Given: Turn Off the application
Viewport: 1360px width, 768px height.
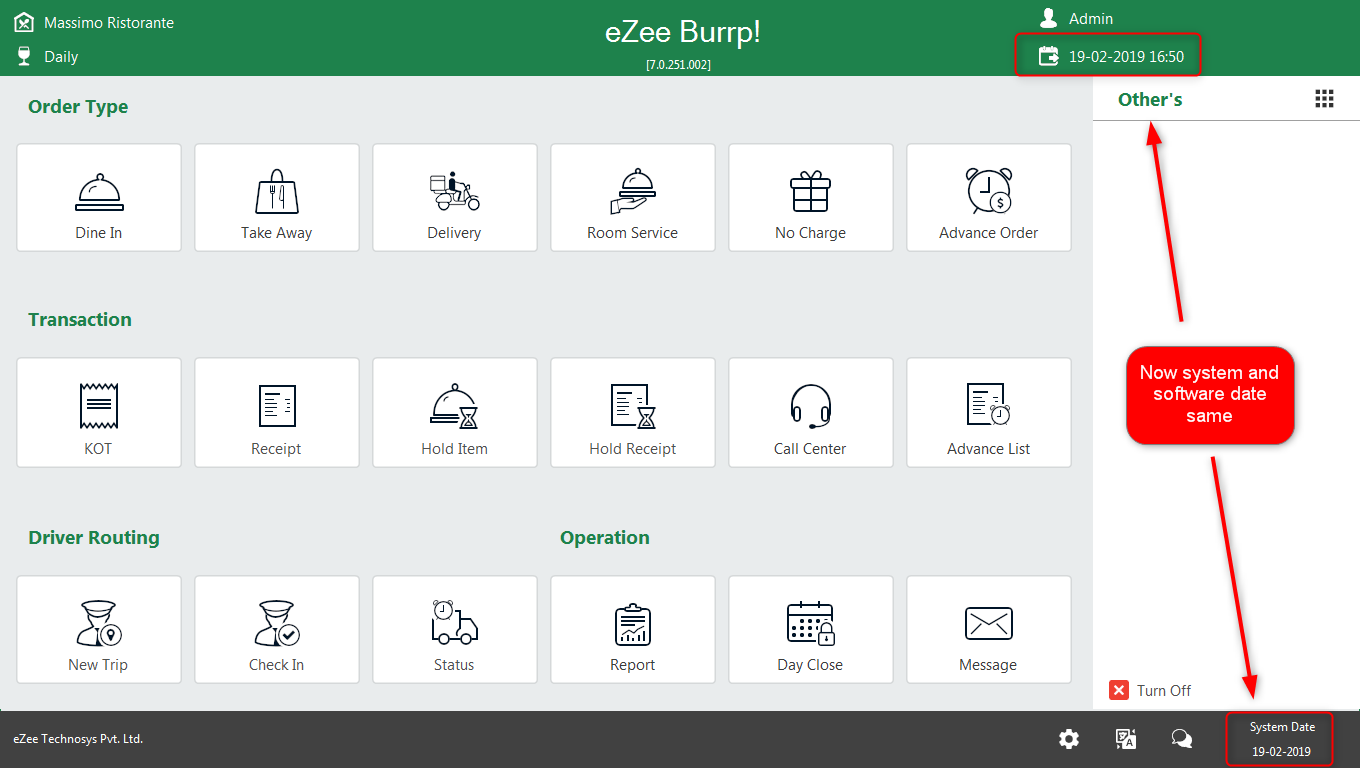Looking at the screenshot, I should click(x=1150, y=690).
